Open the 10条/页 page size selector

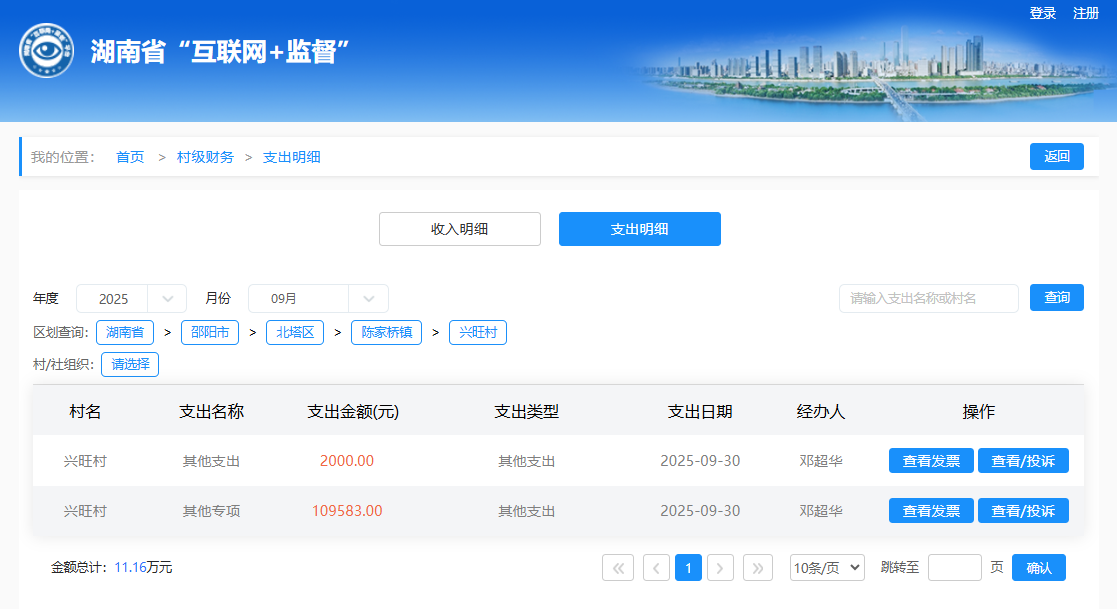(x=826, y=568)
